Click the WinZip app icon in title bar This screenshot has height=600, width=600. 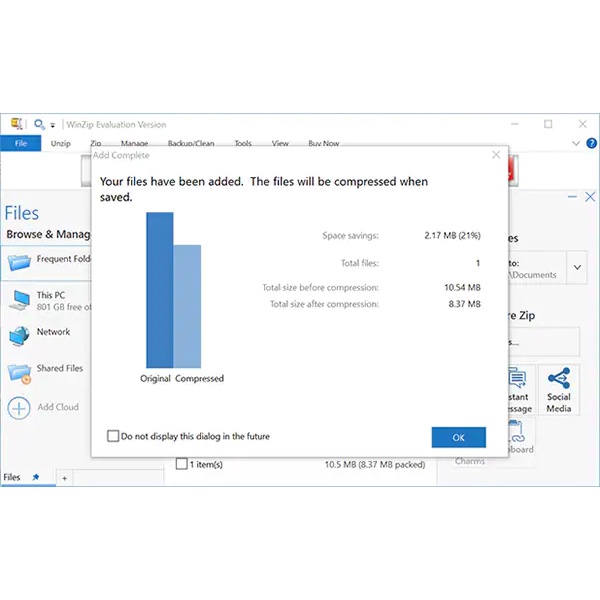16,124
